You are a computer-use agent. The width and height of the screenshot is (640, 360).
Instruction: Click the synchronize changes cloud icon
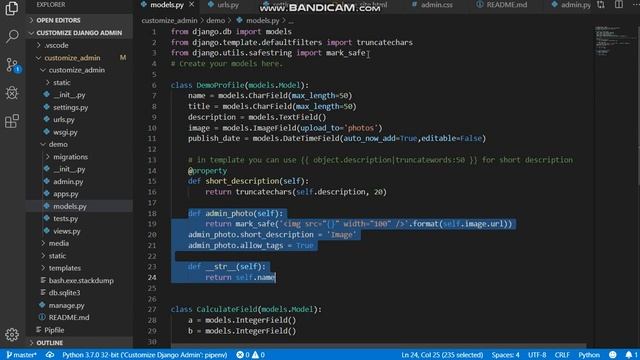pyautogui.click(x=50, y=355)
